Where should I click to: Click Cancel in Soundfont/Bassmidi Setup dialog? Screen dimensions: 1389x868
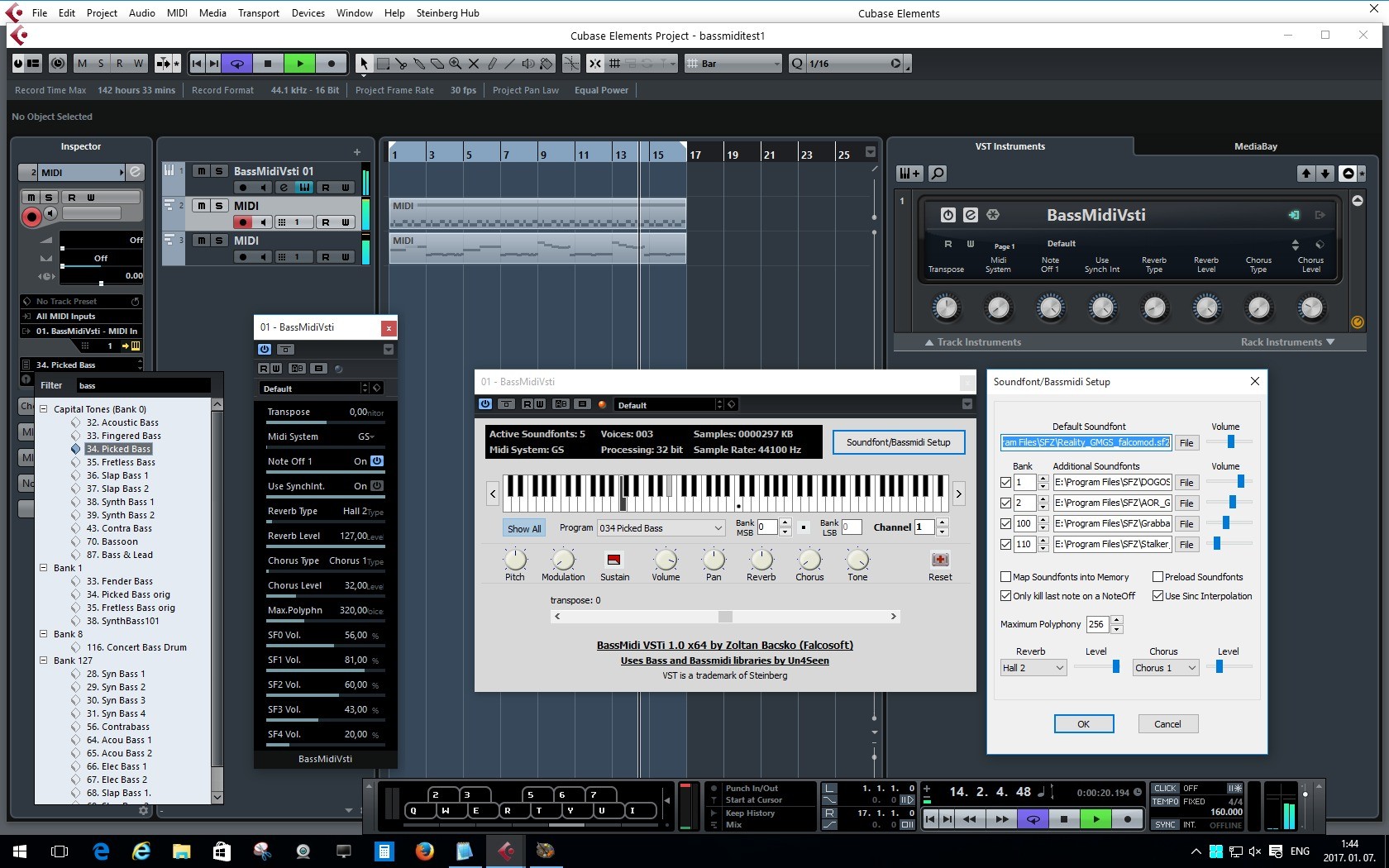[1167, 724]
